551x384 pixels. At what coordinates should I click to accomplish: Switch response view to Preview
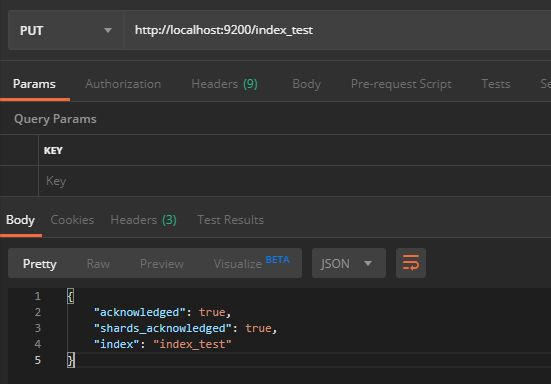point(162,264)
